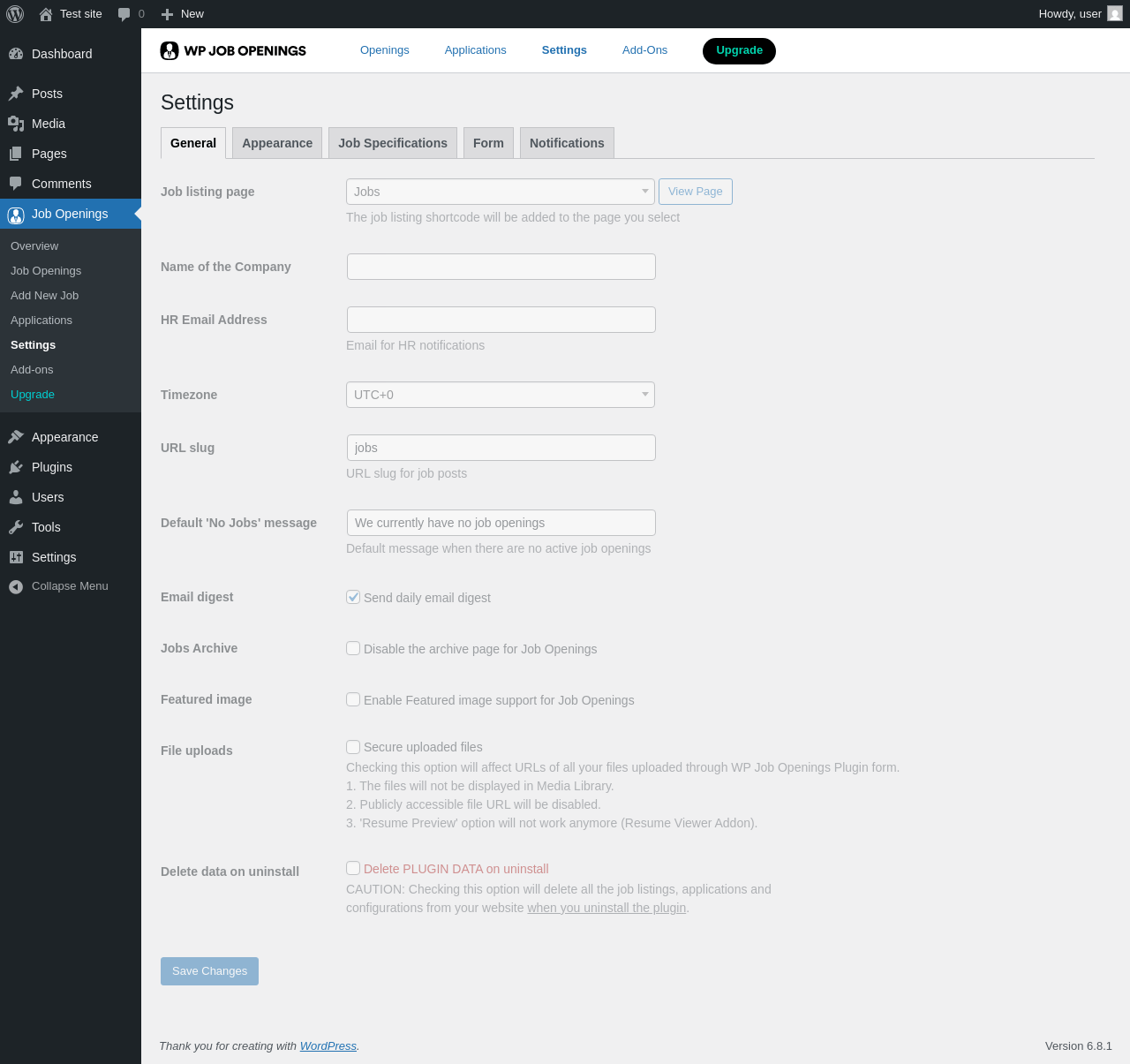Click the Job Openings sidebar icon

tap(16, 215)
